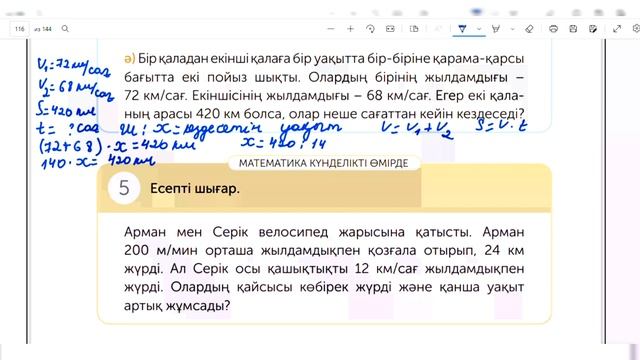Viewport: 640px width, 360px height.
Task: Click the 'МАТЕМАТИКА КҮНДЕЛІКТІ ӨМІРДЕ' label
Action: (x=324, y=163)
